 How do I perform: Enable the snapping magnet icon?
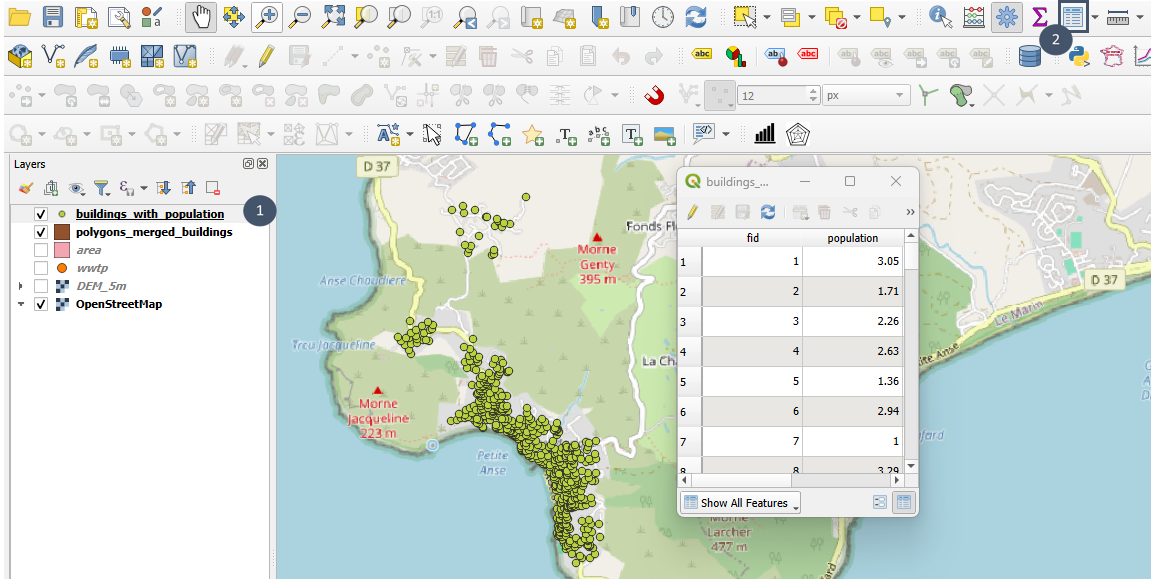pyautogui.click(x=654, y=96)
